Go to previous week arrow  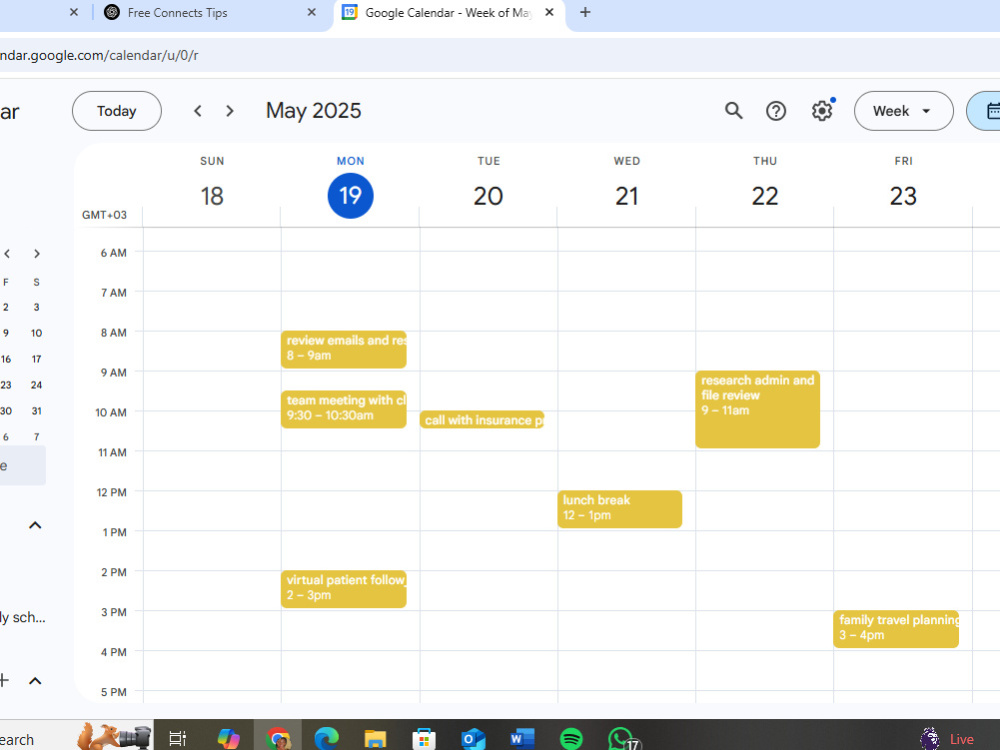click(x=198, y=111)
